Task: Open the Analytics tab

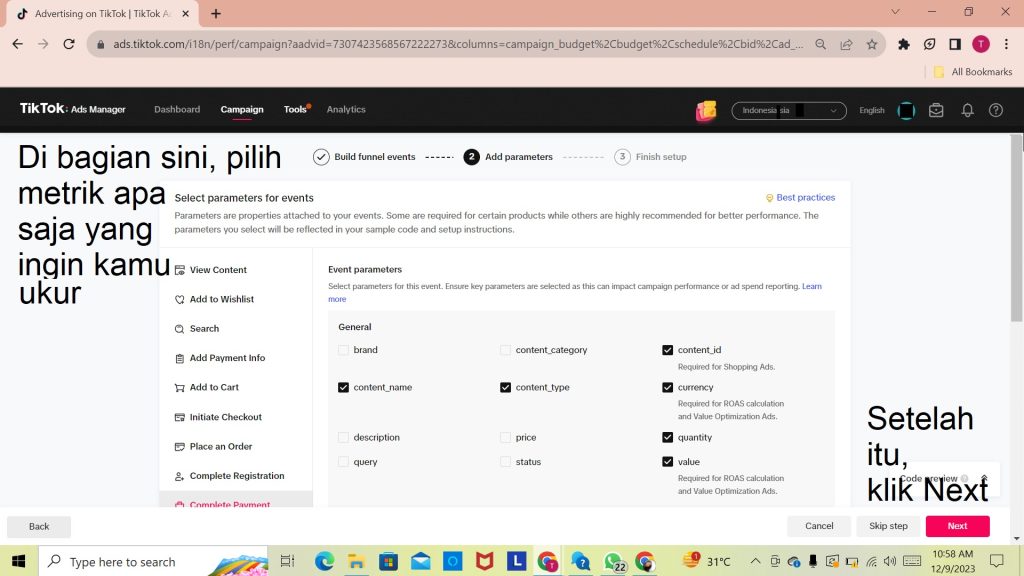Action: click(x=346, y=110)
